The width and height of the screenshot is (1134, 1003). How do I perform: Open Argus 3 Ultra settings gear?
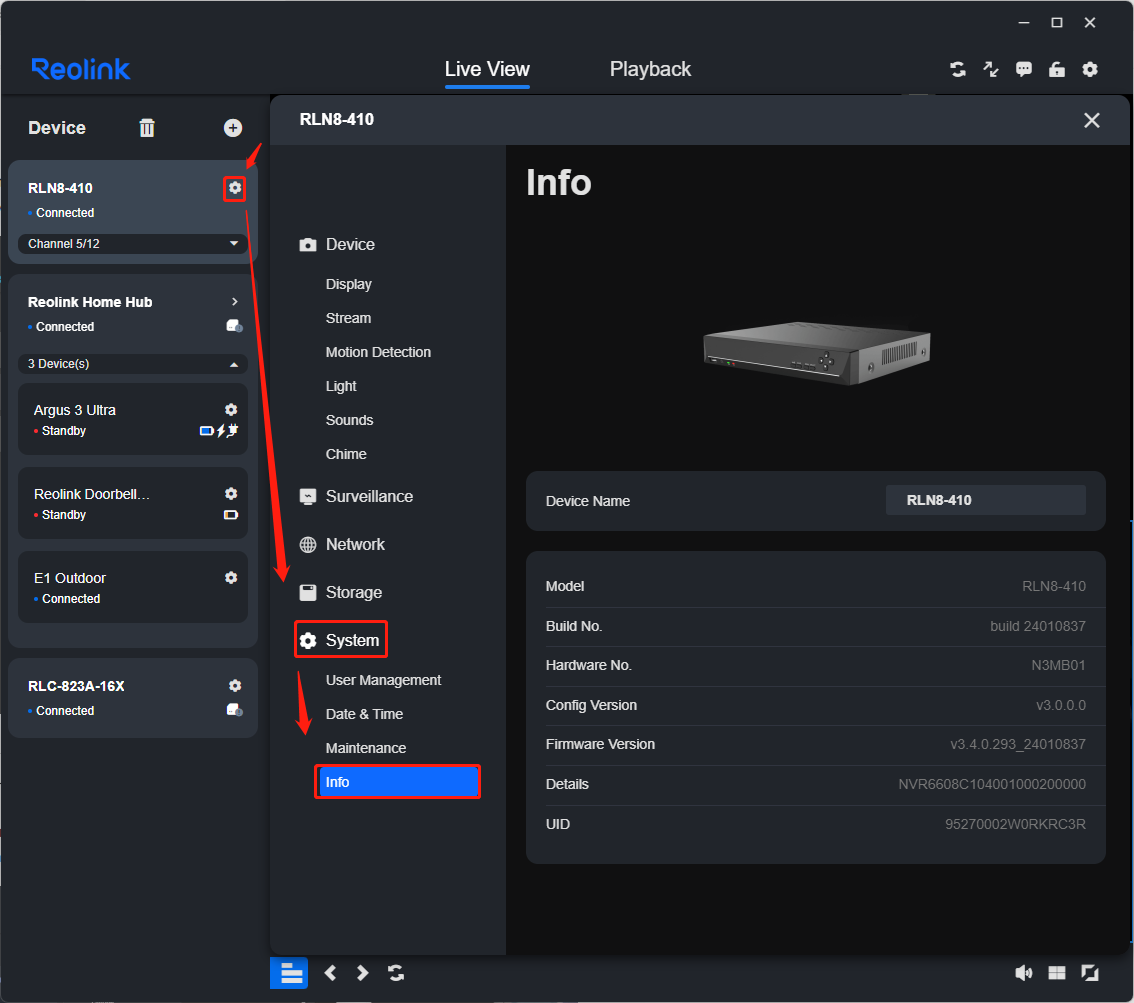coord(231,409)
